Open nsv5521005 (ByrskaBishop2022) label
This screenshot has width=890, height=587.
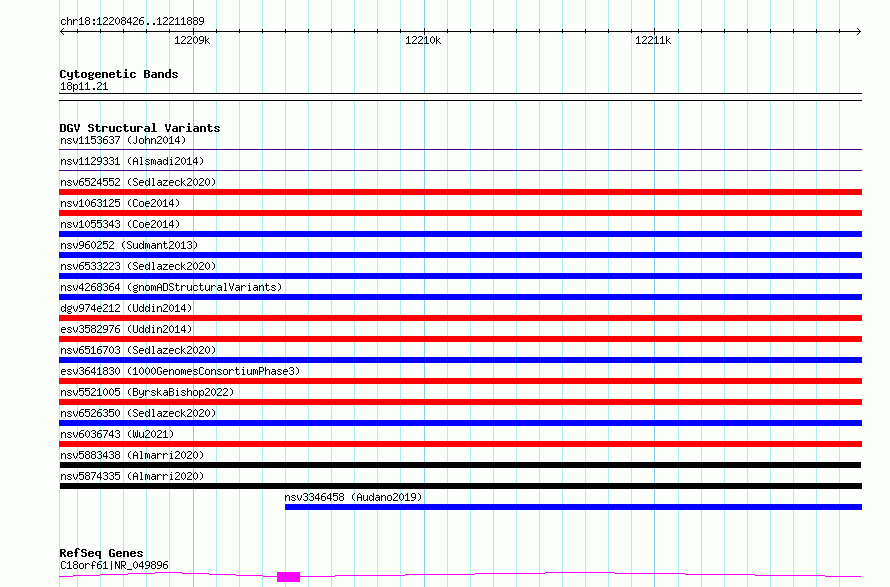pos(147,392)
